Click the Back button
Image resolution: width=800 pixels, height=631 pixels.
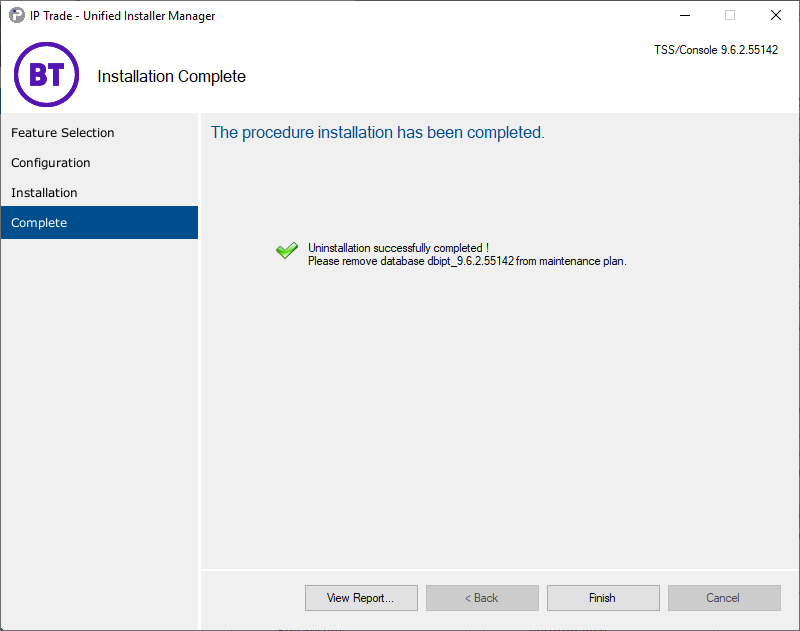[482, 598]
